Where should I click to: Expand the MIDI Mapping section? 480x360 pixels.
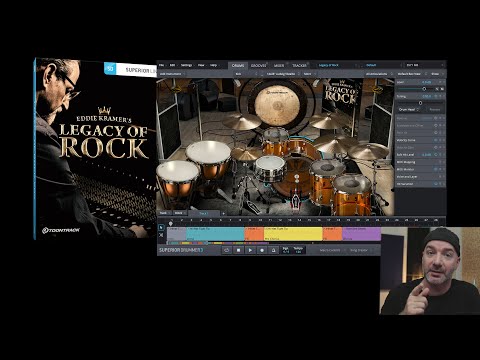coord(420,162)
